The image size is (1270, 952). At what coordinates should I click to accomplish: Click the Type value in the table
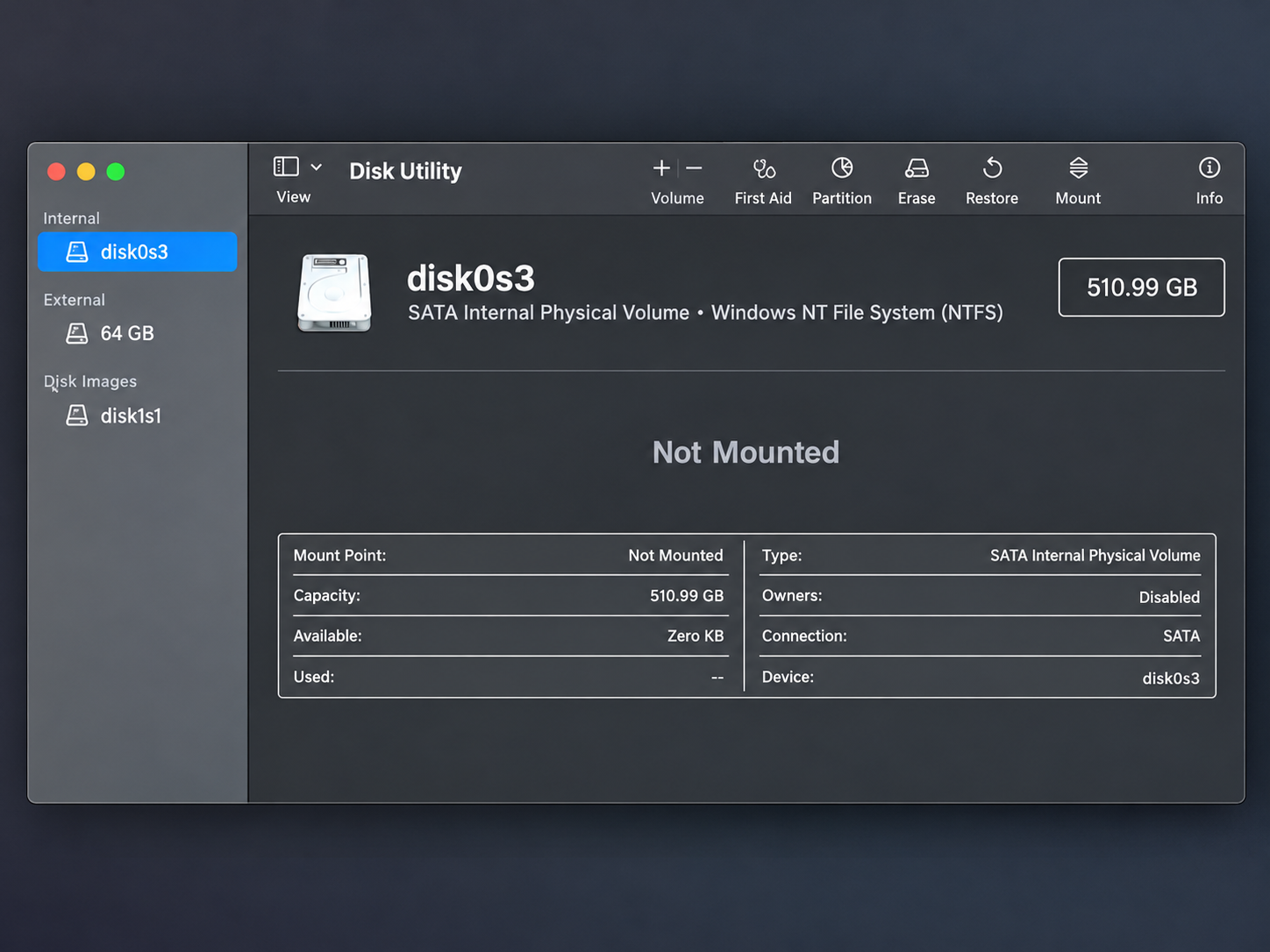(1095, 556)
